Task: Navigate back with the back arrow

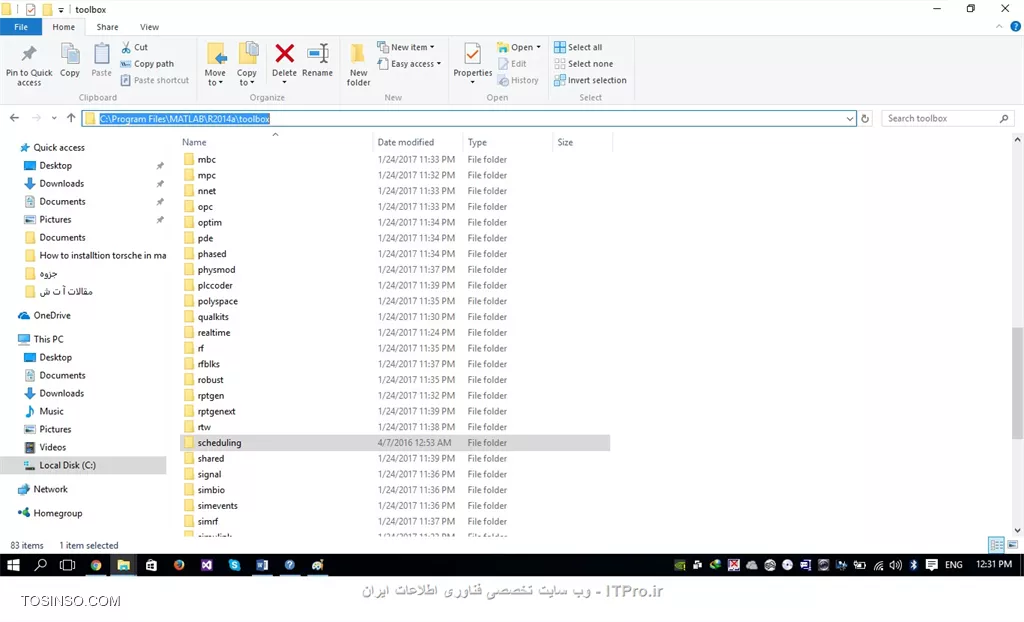Action: 14,118
